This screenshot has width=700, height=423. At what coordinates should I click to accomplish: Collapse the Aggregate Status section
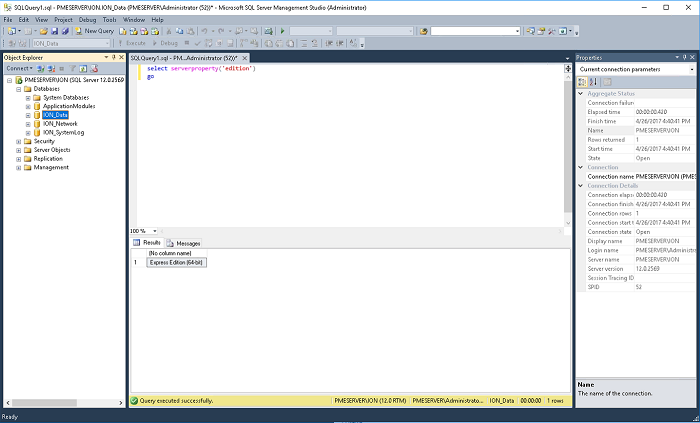tap(581, 94)
